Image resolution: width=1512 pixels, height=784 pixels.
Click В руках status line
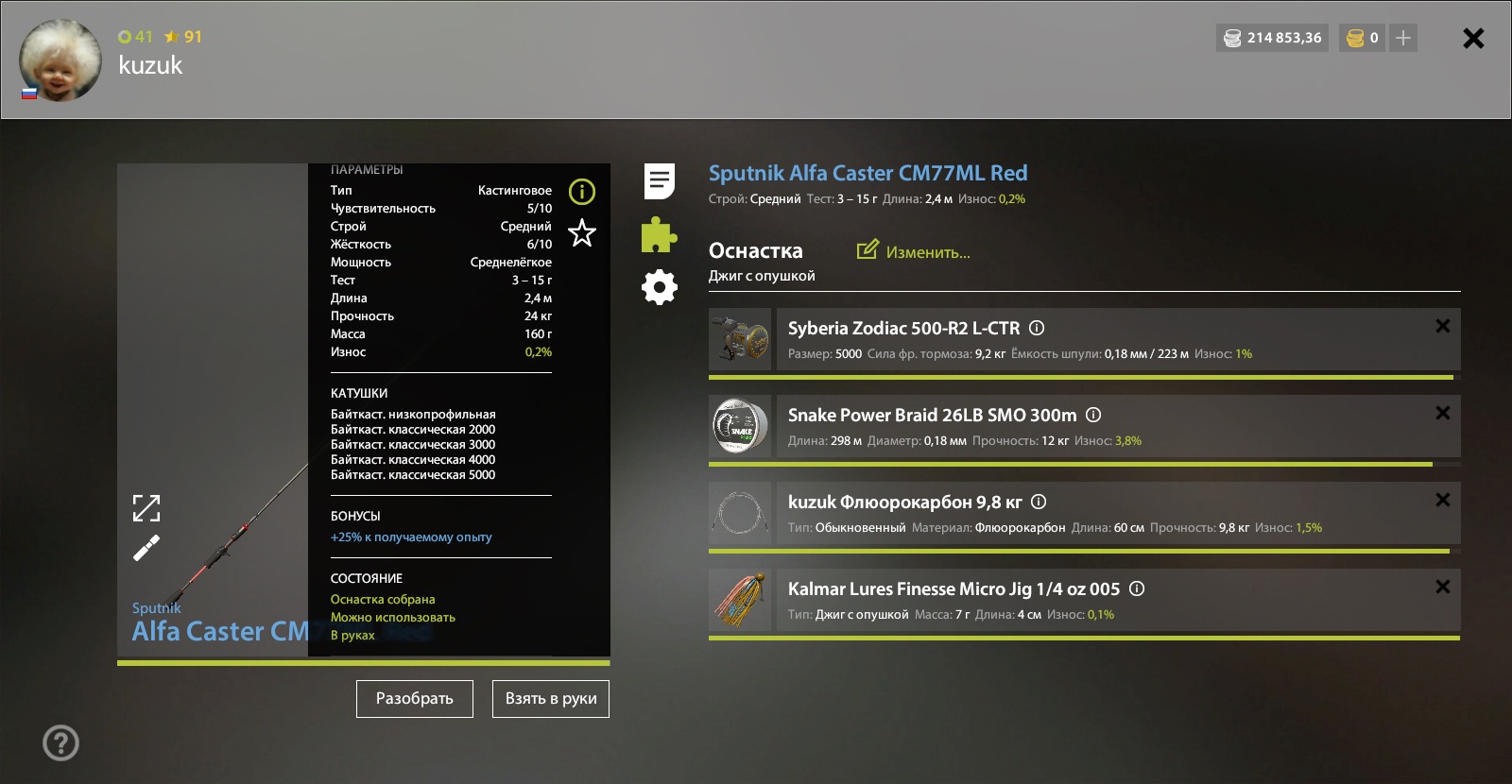(x=352, y=635)
